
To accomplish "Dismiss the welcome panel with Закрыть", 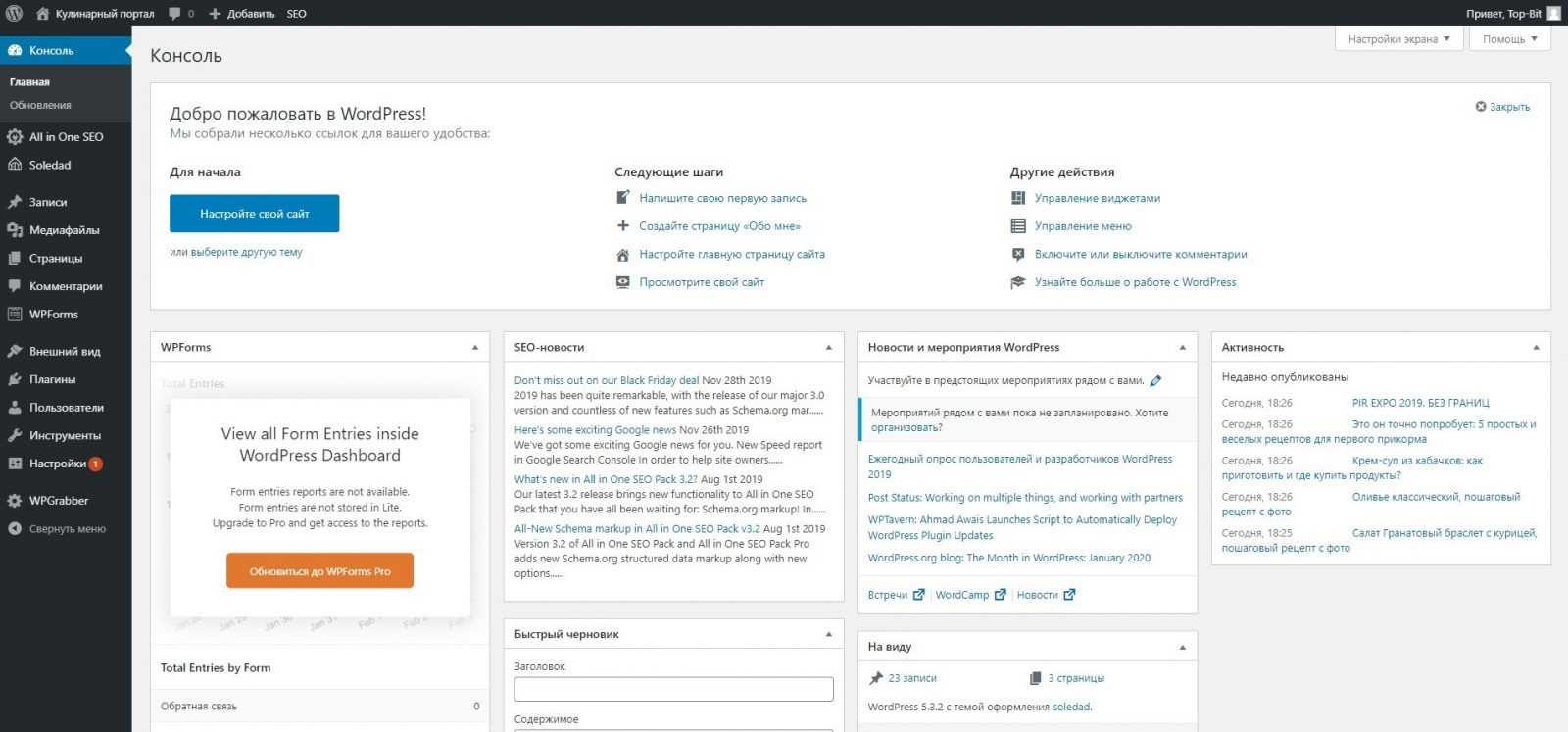I will (x=1502, y=107).
